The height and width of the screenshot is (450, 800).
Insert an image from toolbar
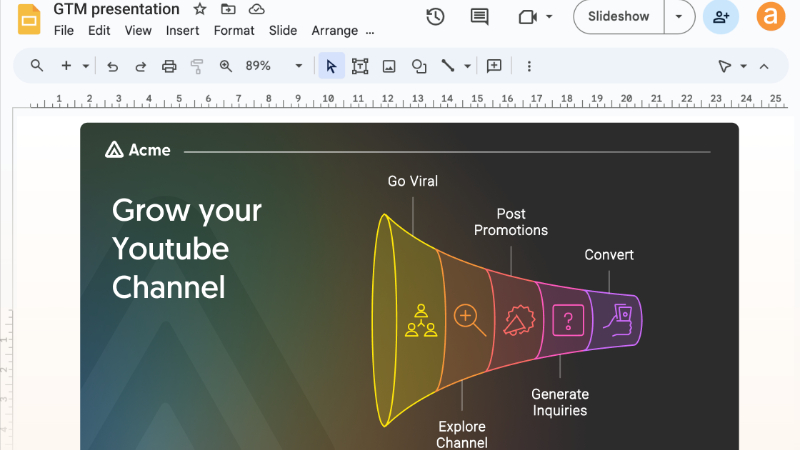tap(389, 66)
